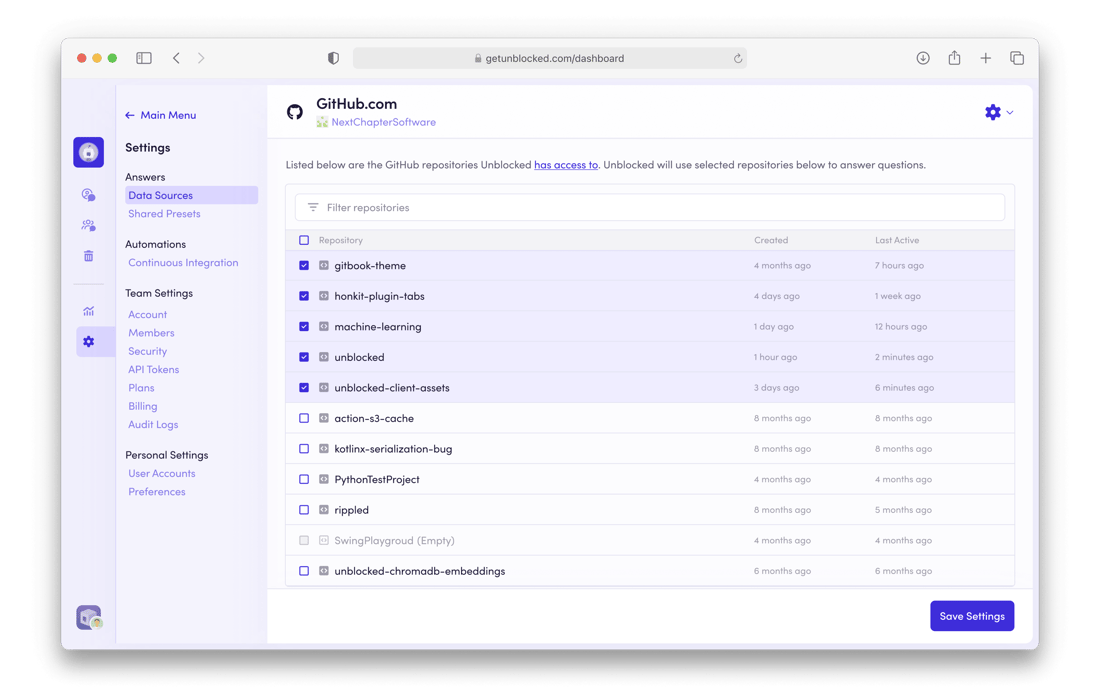Click the Share icon in Safari toolbar
The height and width of the screenshot is (695, 1100).
click(954, 58)
